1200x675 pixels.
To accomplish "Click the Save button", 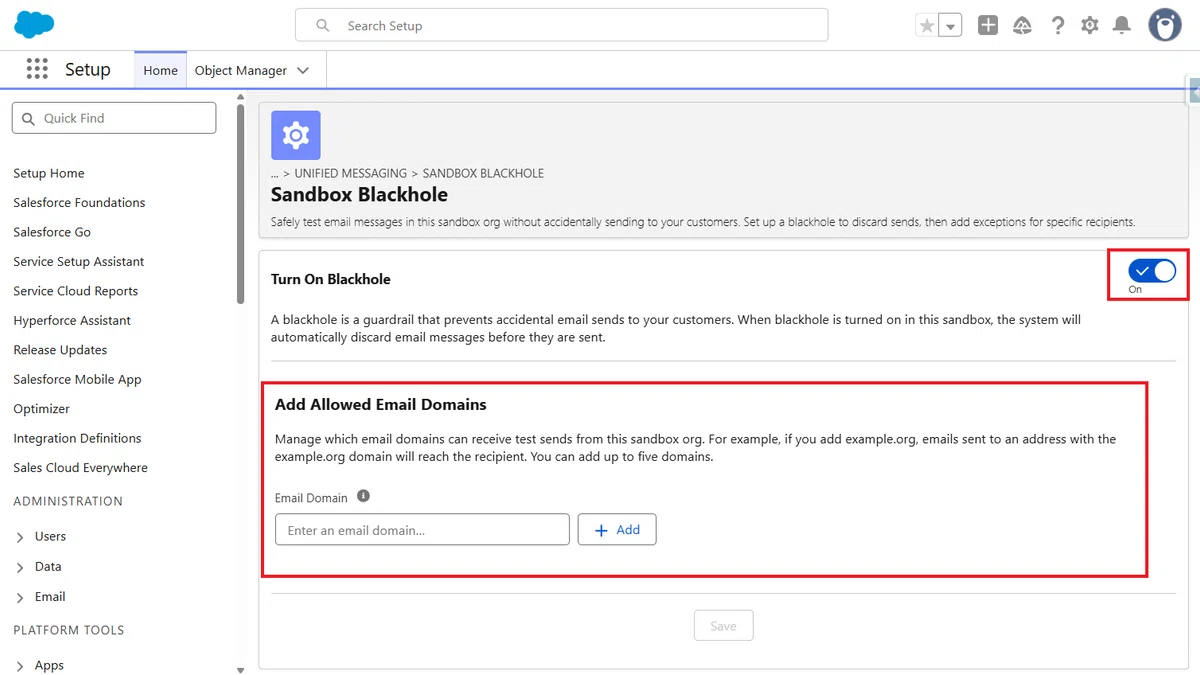I will pyautogui.click(x=723, y=626).
